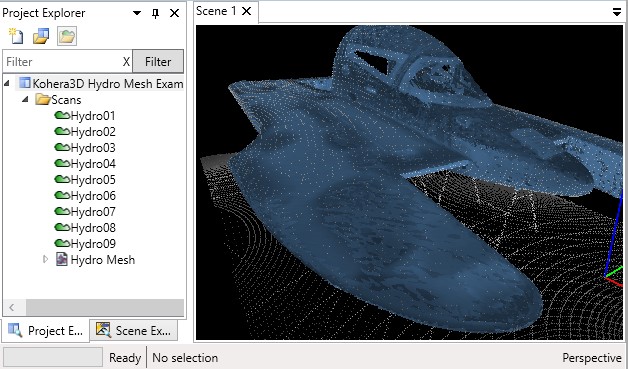
Task: Click the Hydro08 point cloud icon
Action: tap(62, 228)
